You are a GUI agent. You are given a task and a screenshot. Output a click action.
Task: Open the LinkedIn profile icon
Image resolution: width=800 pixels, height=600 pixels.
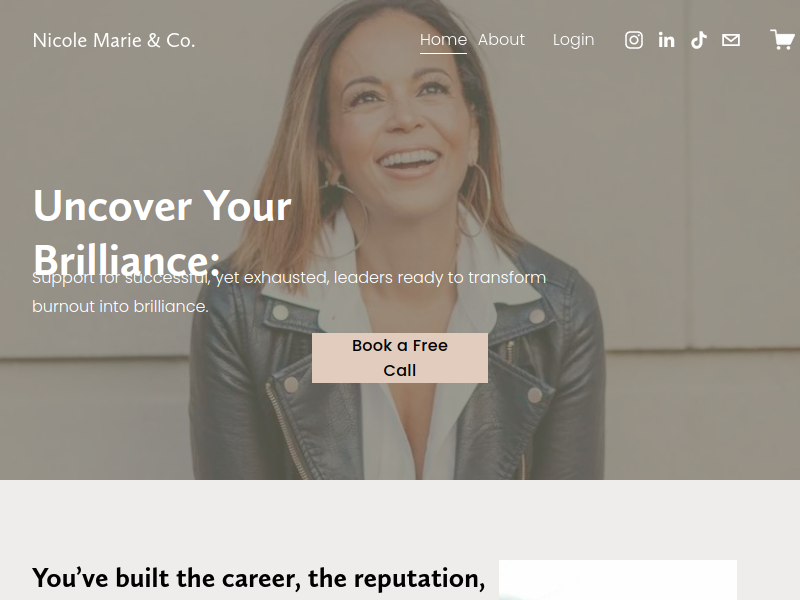[x=666, y=40]
